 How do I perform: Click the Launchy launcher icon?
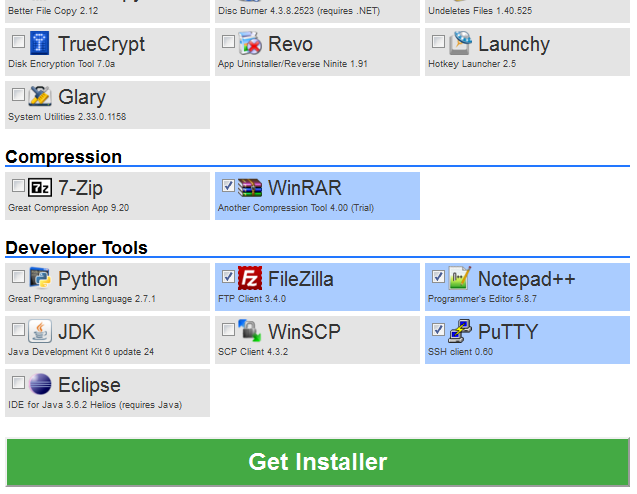461,43
